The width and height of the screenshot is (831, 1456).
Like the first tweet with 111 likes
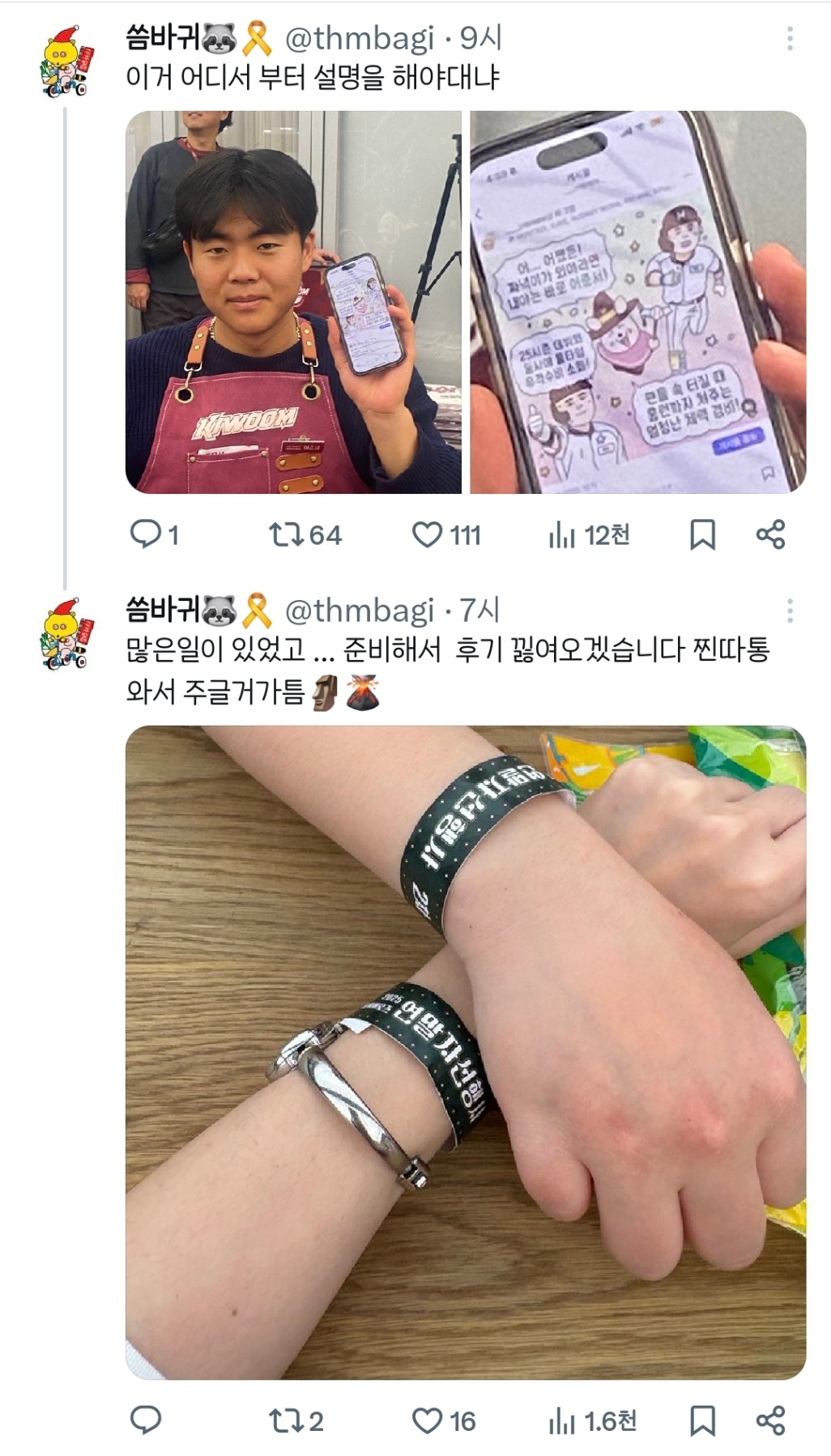pyautogui.click(x=446, y=534)
